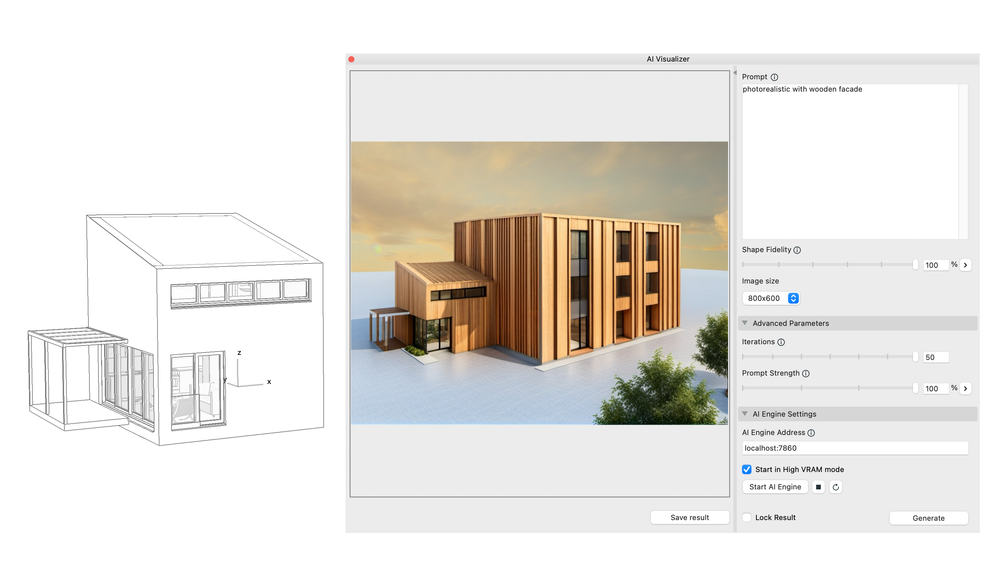The image size is (999, 565).
Task: Click the Prompt text area scrollbar
Action: pos(963,162)
